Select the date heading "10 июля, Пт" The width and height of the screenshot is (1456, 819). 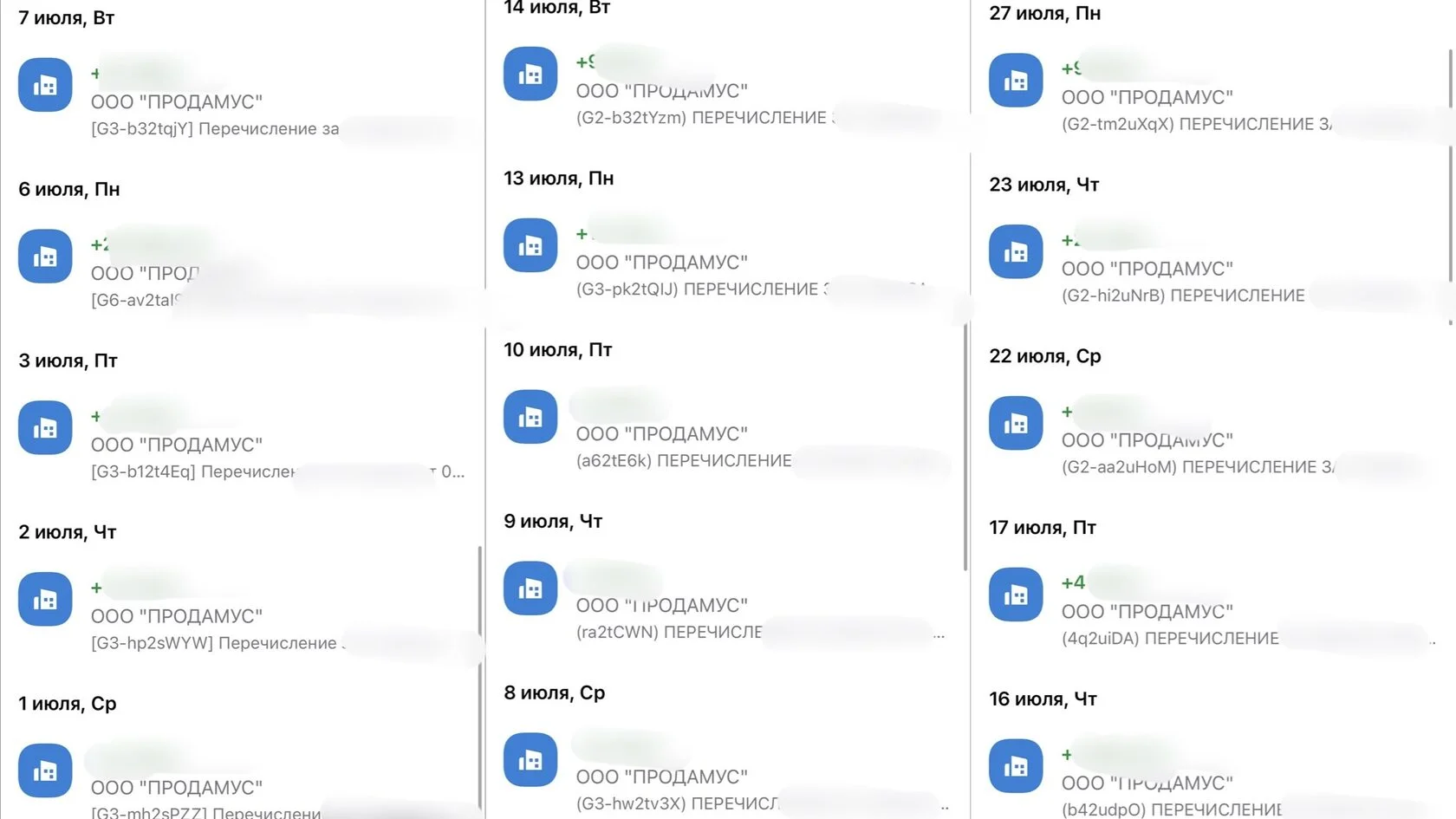point(558,350)
